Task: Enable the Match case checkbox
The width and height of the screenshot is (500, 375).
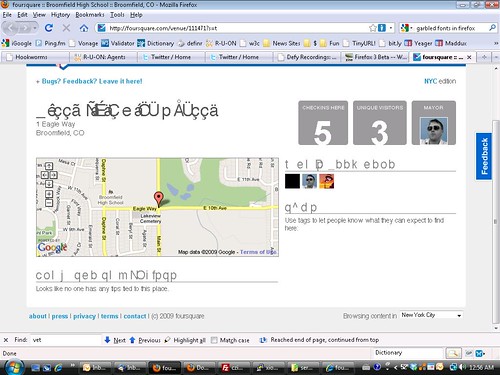Action: coord(214,340)
